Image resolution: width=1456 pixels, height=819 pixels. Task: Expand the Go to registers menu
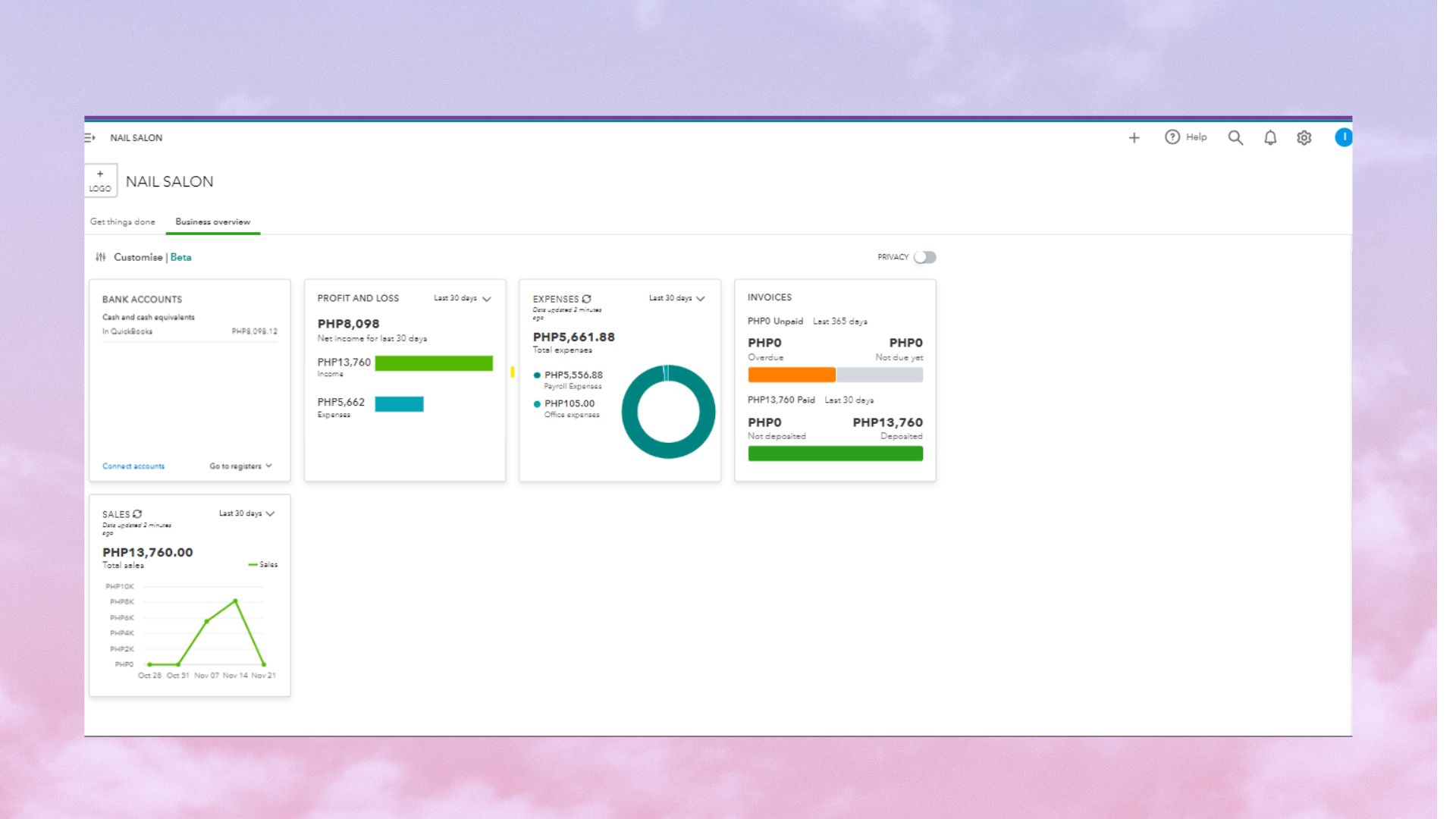click(x=240, y=466)
